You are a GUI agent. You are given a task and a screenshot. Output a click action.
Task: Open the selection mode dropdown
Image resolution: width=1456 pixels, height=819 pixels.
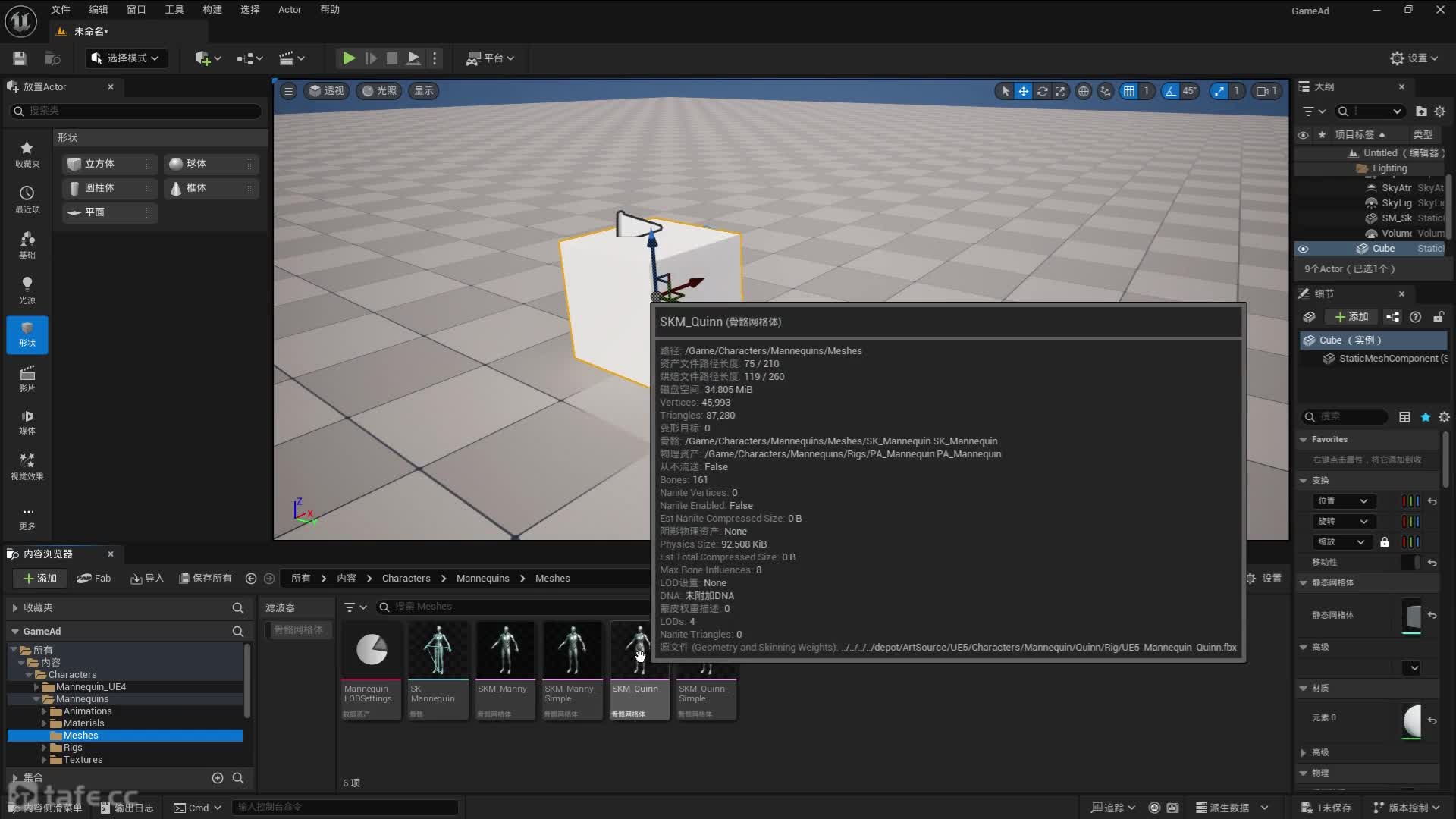coord(126,58)
